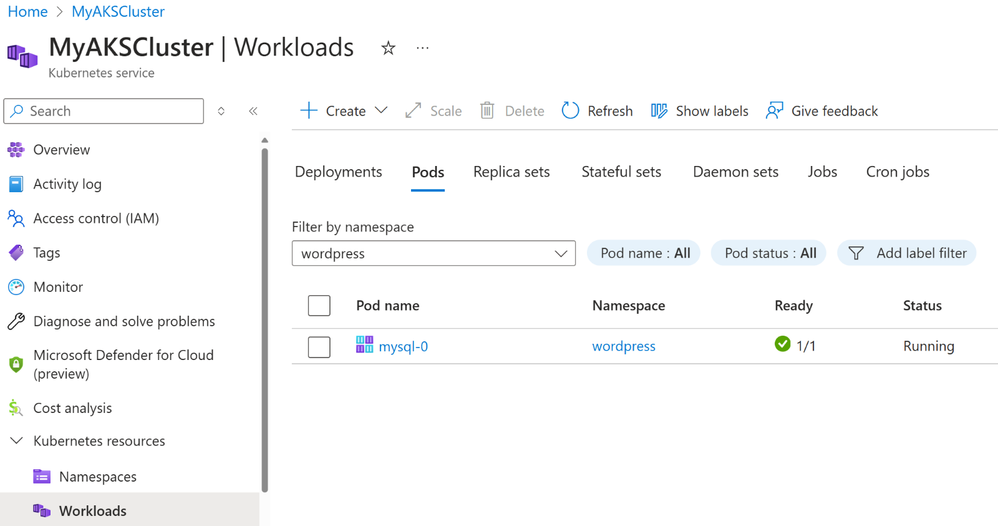
Task: Click the pod icon beside mysql-0
Action: [x=365, y=345]
